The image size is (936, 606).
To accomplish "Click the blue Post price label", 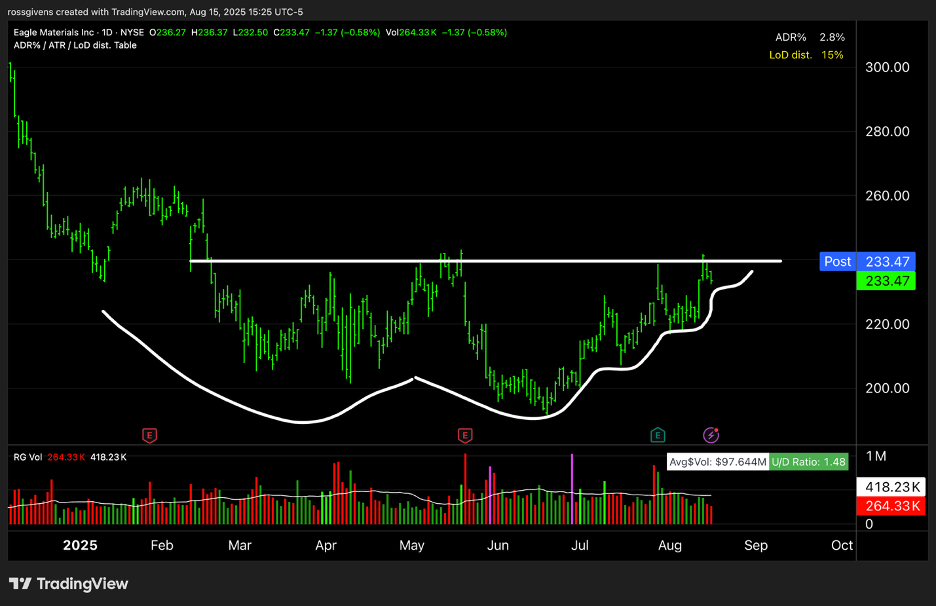I will [x=837, y=262].
